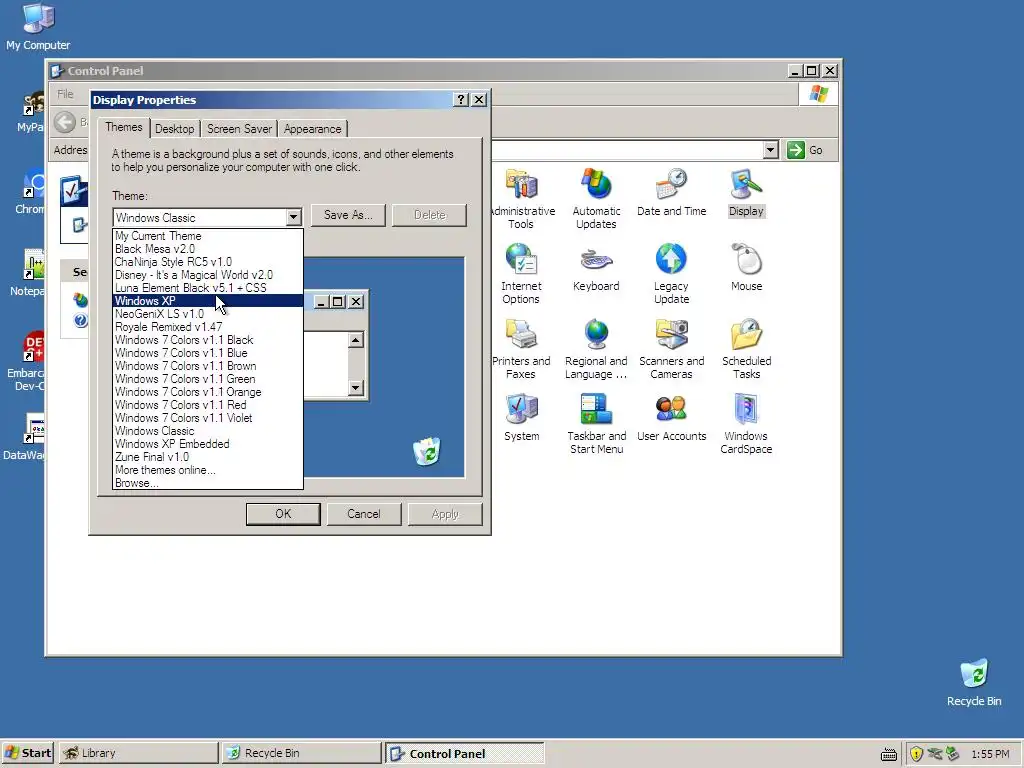Click the security shield tray icon
Viewport: 1024px width, 768px height.
click(916, 754)
